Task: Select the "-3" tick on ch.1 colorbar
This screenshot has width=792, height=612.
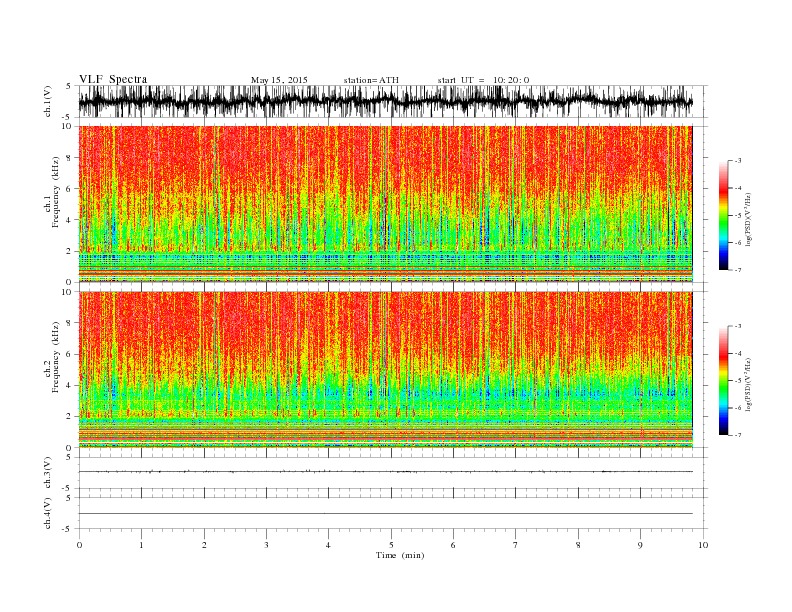Action: [x=737, y=161]
